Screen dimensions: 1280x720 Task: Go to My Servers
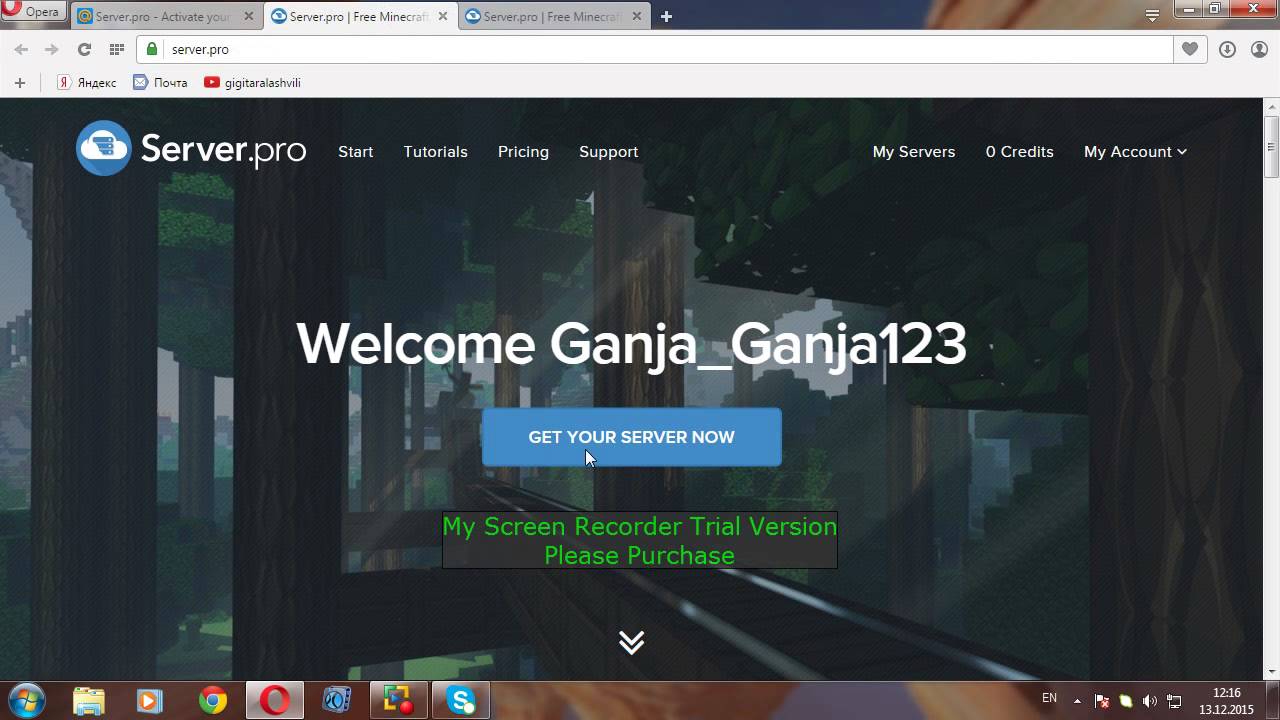click(913, 152)
